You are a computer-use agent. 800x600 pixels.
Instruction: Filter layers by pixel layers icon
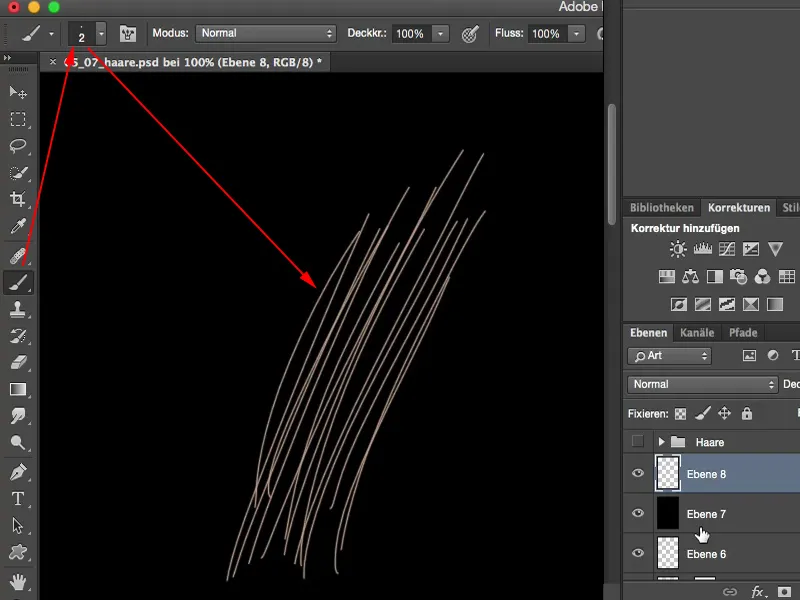(749, 356)
